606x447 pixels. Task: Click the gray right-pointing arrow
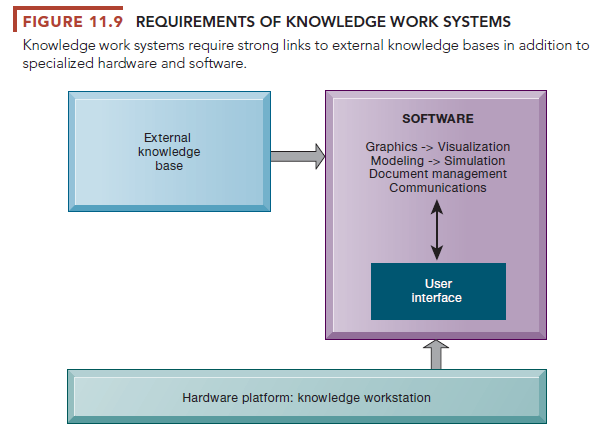tap(297, 155)
